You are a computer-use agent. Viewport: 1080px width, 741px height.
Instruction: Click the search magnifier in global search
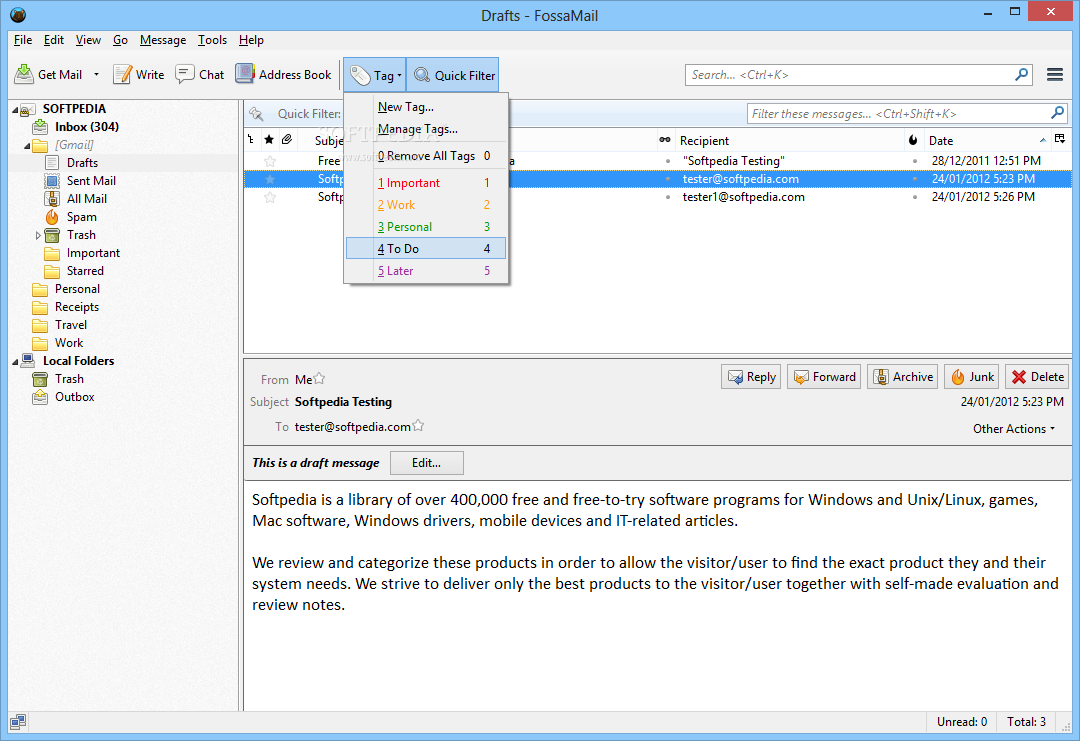click(1021, 74)
